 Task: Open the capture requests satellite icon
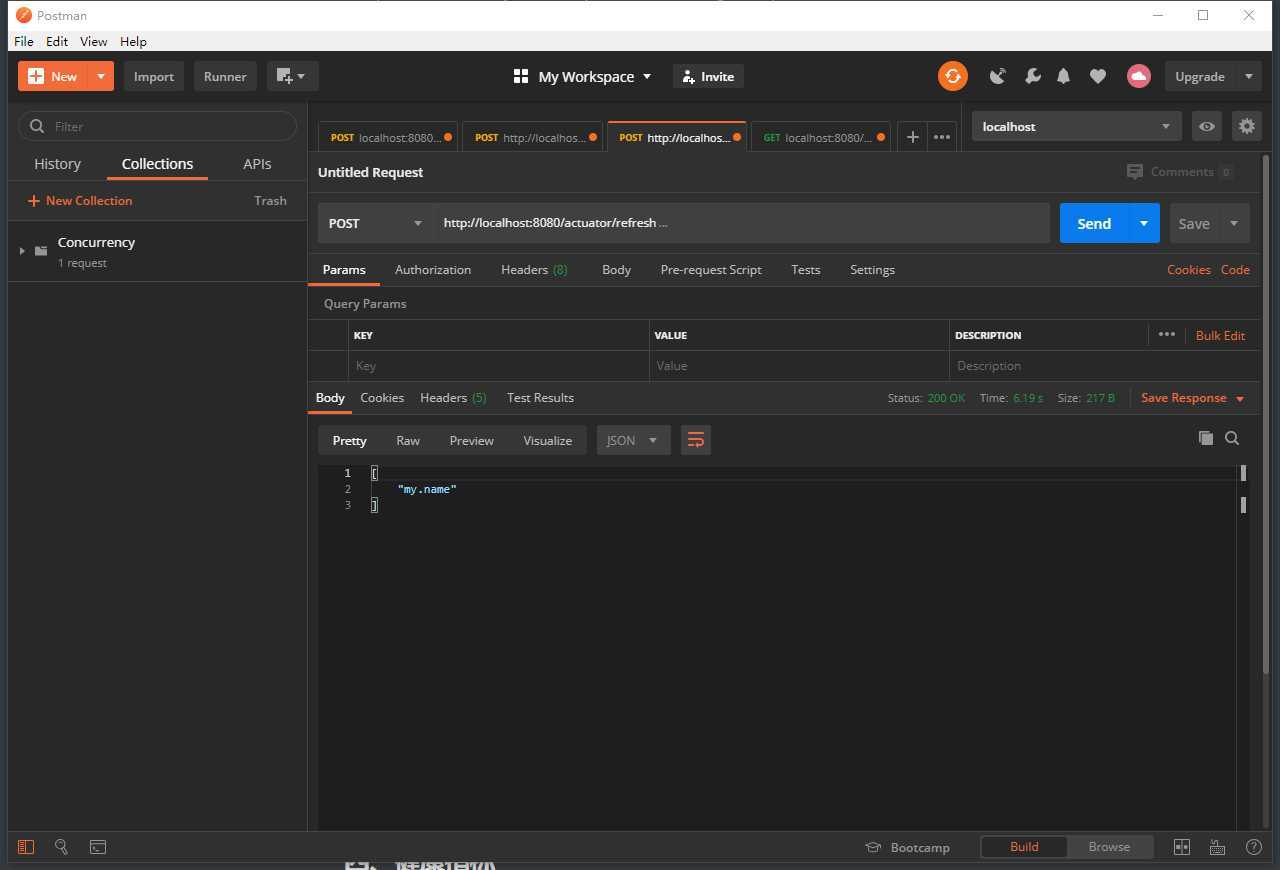coord(997,76)
